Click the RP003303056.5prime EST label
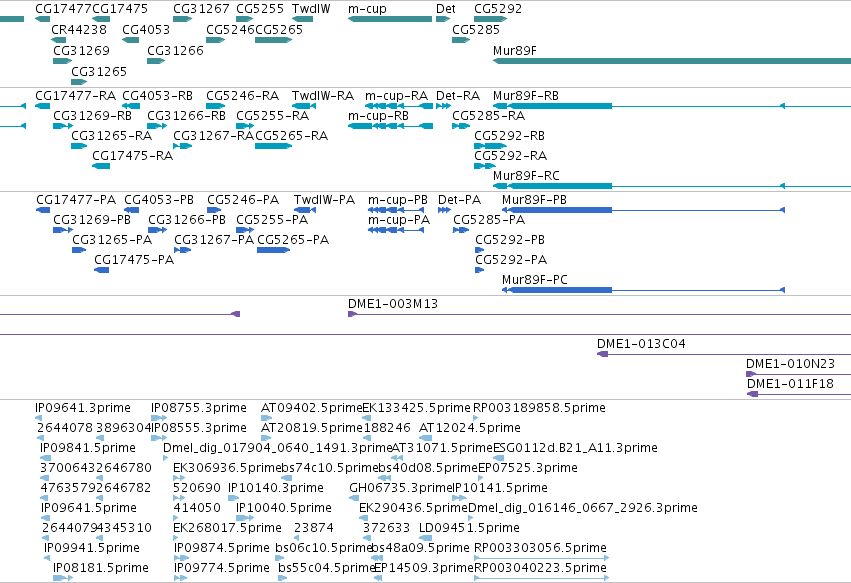The image size is (851, 583). pos(541,548)
